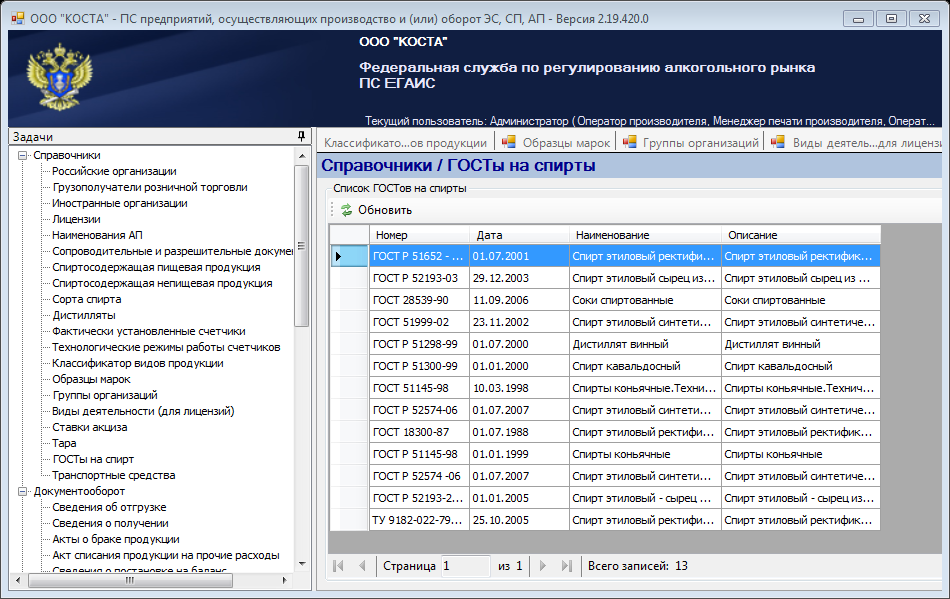Click the page number input field
Image resolution: width=950 pixels, height=599 pixels.
(465, 566)
